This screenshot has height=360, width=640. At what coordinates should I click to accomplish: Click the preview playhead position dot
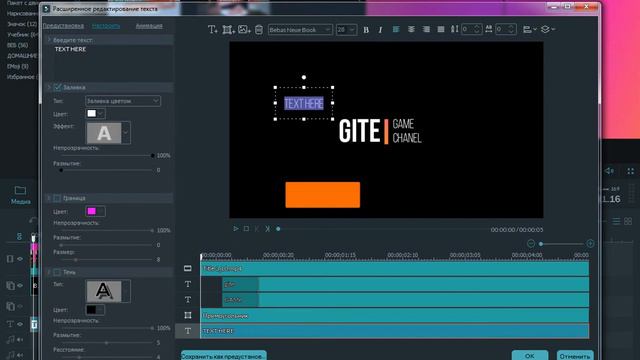[278, 229]
